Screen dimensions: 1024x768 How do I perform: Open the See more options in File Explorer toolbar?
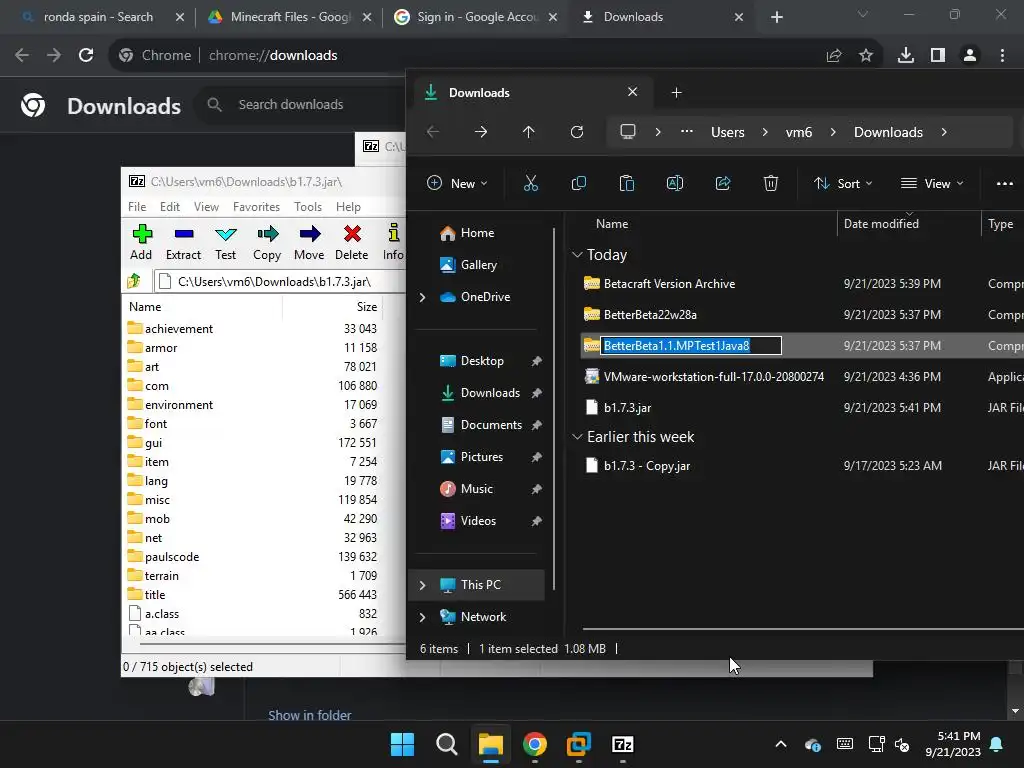click(x=1004, y=184)
